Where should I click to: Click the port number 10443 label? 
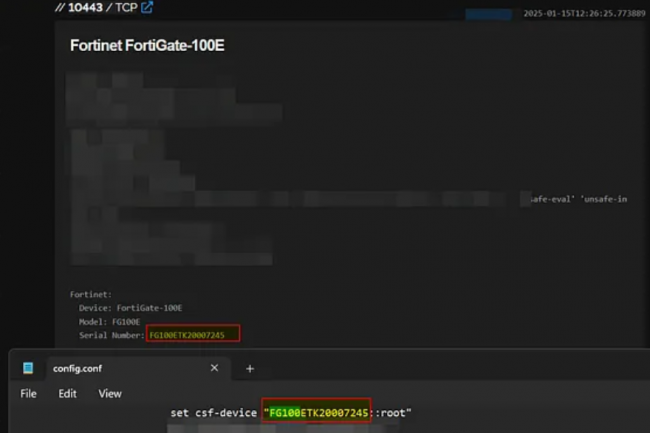(x=85, y=8)
